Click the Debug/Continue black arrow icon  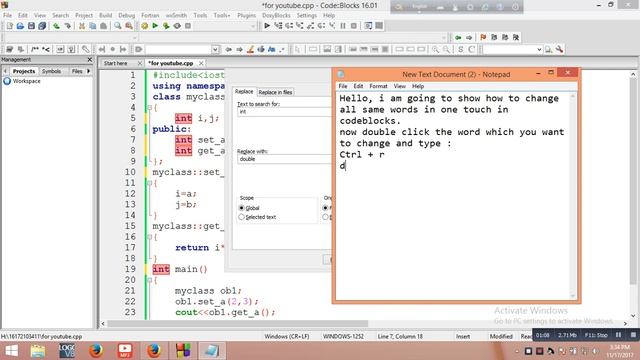tap(267, 26)
